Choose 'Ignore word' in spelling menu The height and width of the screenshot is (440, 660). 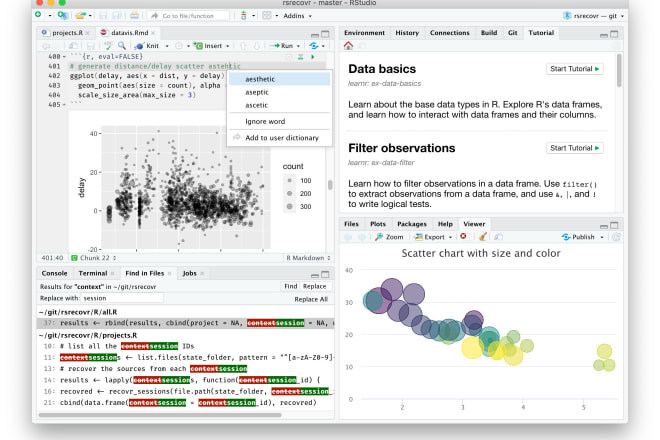(279, 121)
